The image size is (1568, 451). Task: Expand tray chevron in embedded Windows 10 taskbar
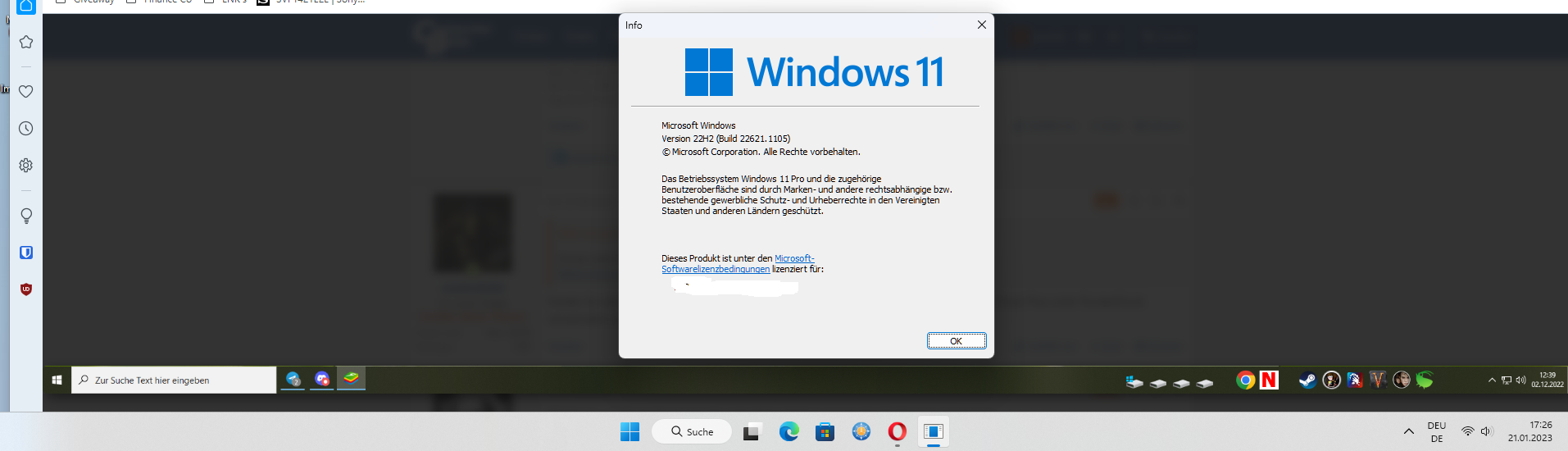[1492, 380]
